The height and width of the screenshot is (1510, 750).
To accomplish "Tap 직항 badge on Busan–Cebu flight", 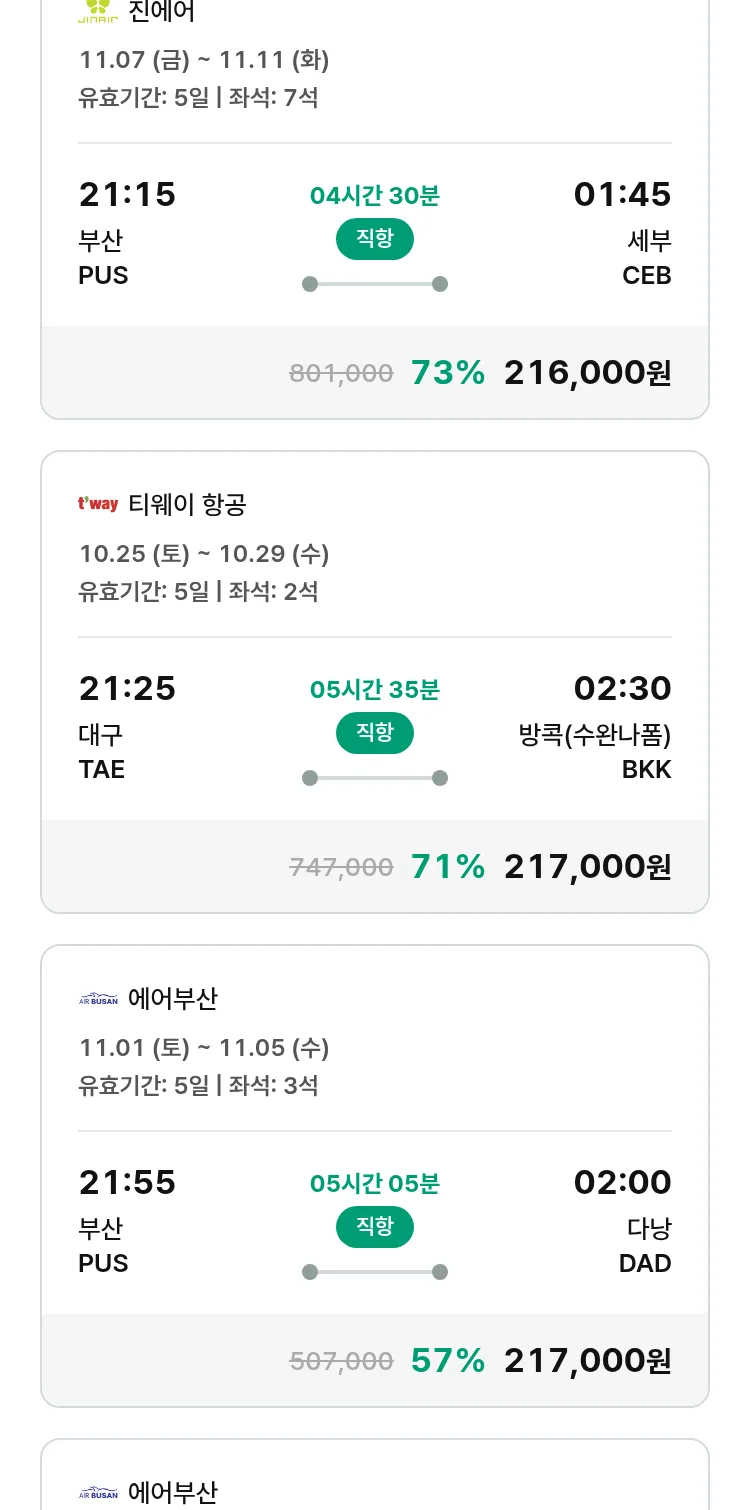I will pyautogui.click(x=375, y=239).
